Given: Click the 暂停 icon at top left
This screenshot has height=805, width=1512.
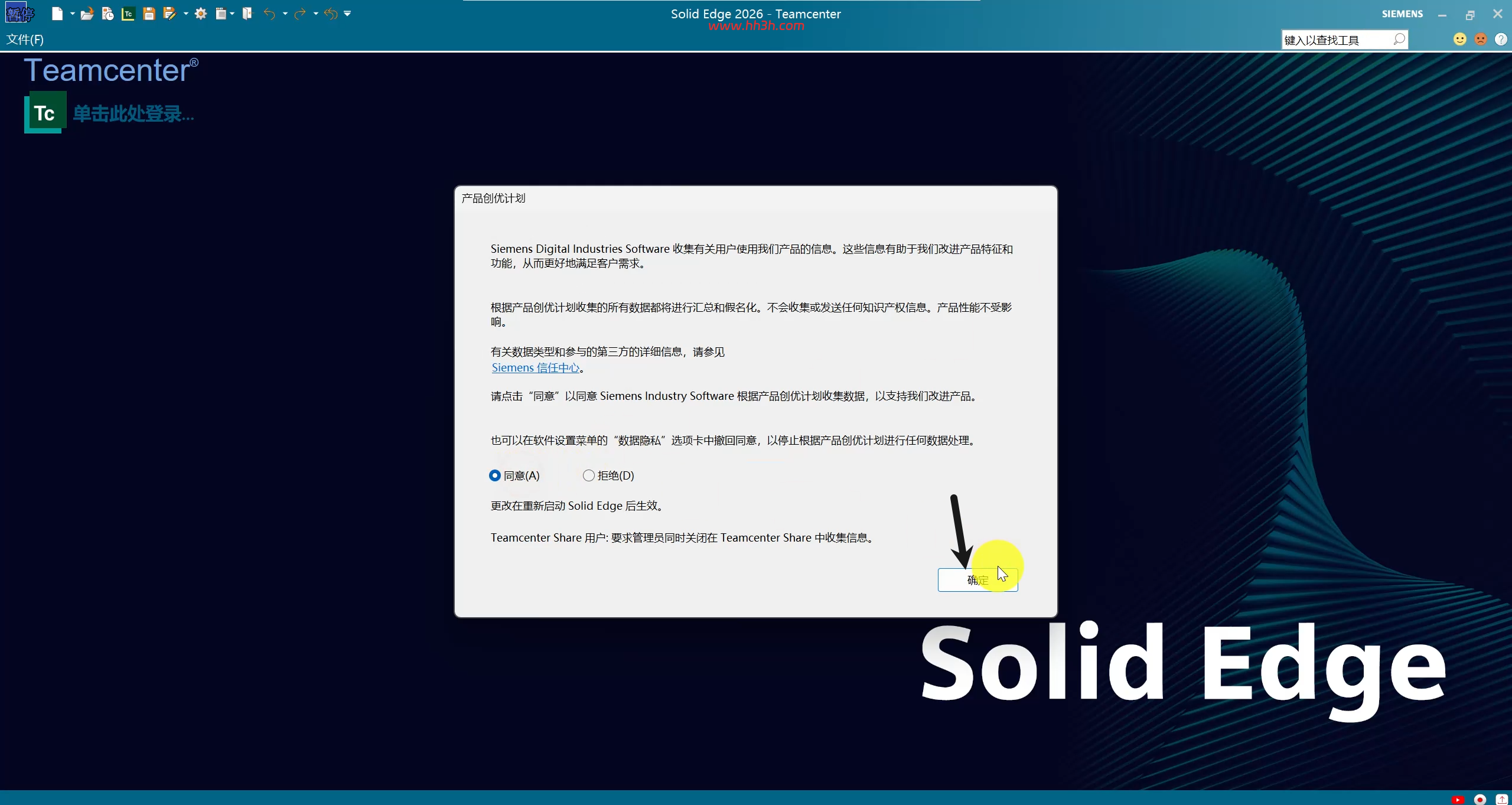Looking at the screenshot, I should click(19, 13).
